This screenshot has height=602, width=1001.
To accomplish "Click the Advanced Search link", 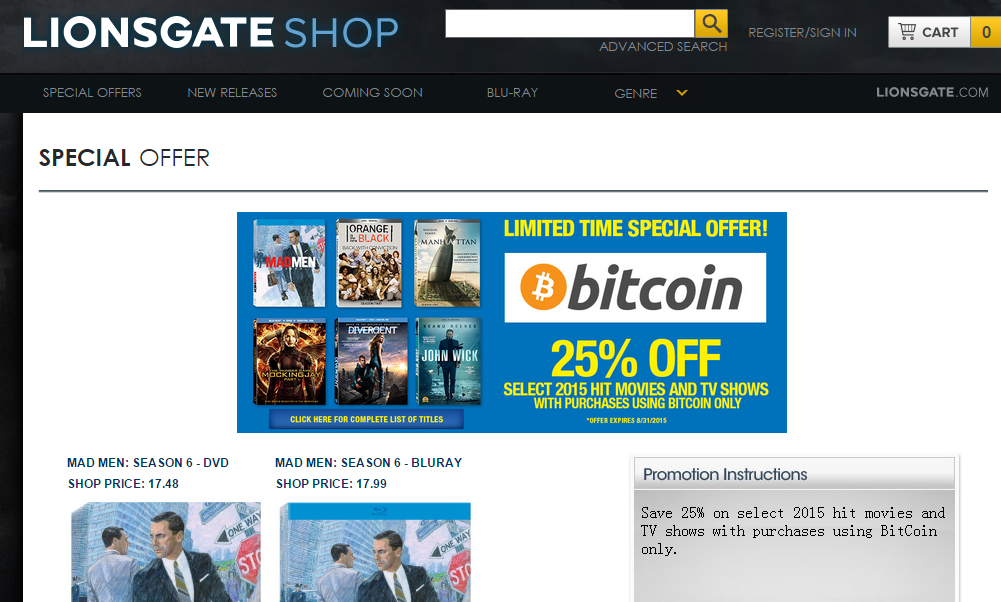I will [x=663, y=47].
